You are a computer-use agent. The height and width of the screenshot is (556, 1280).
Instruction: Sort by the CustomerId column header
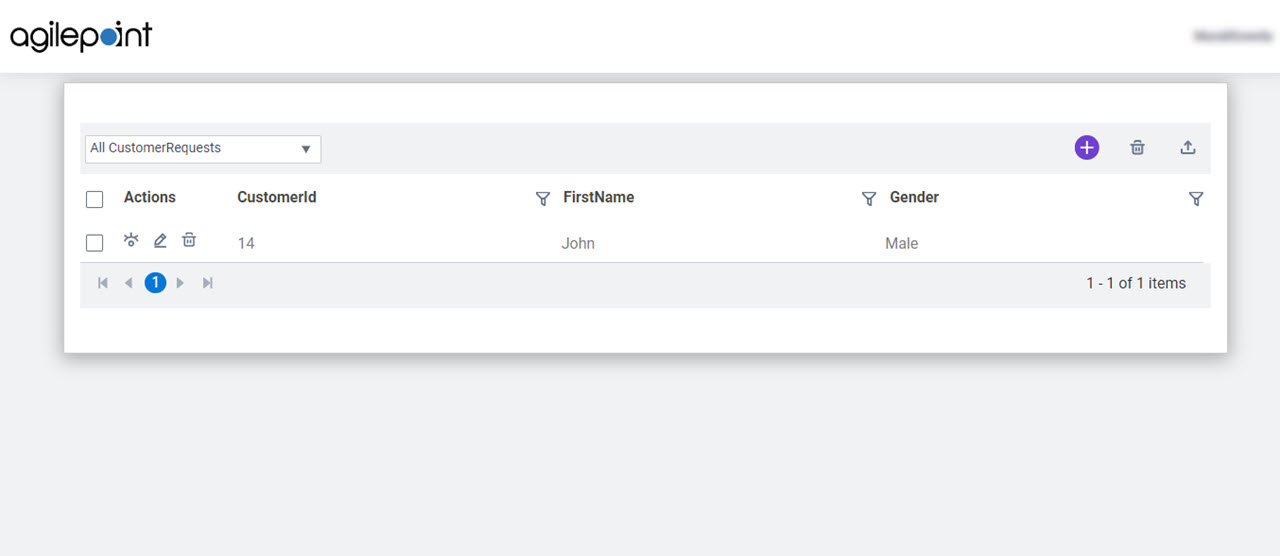coord(277,198)
